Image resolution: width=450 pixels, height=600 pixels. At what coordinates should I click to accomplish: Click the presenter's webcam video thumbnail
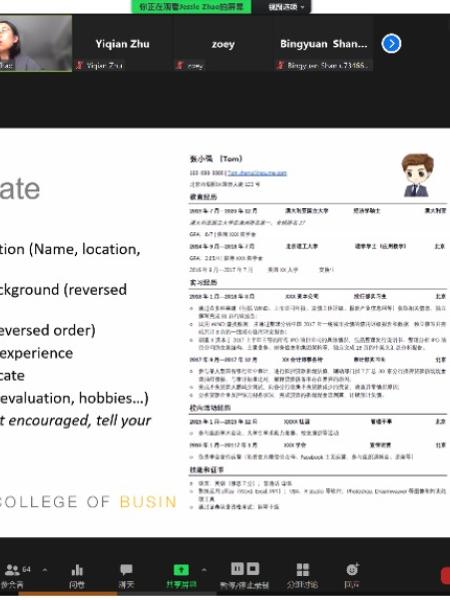coord(36,43)
